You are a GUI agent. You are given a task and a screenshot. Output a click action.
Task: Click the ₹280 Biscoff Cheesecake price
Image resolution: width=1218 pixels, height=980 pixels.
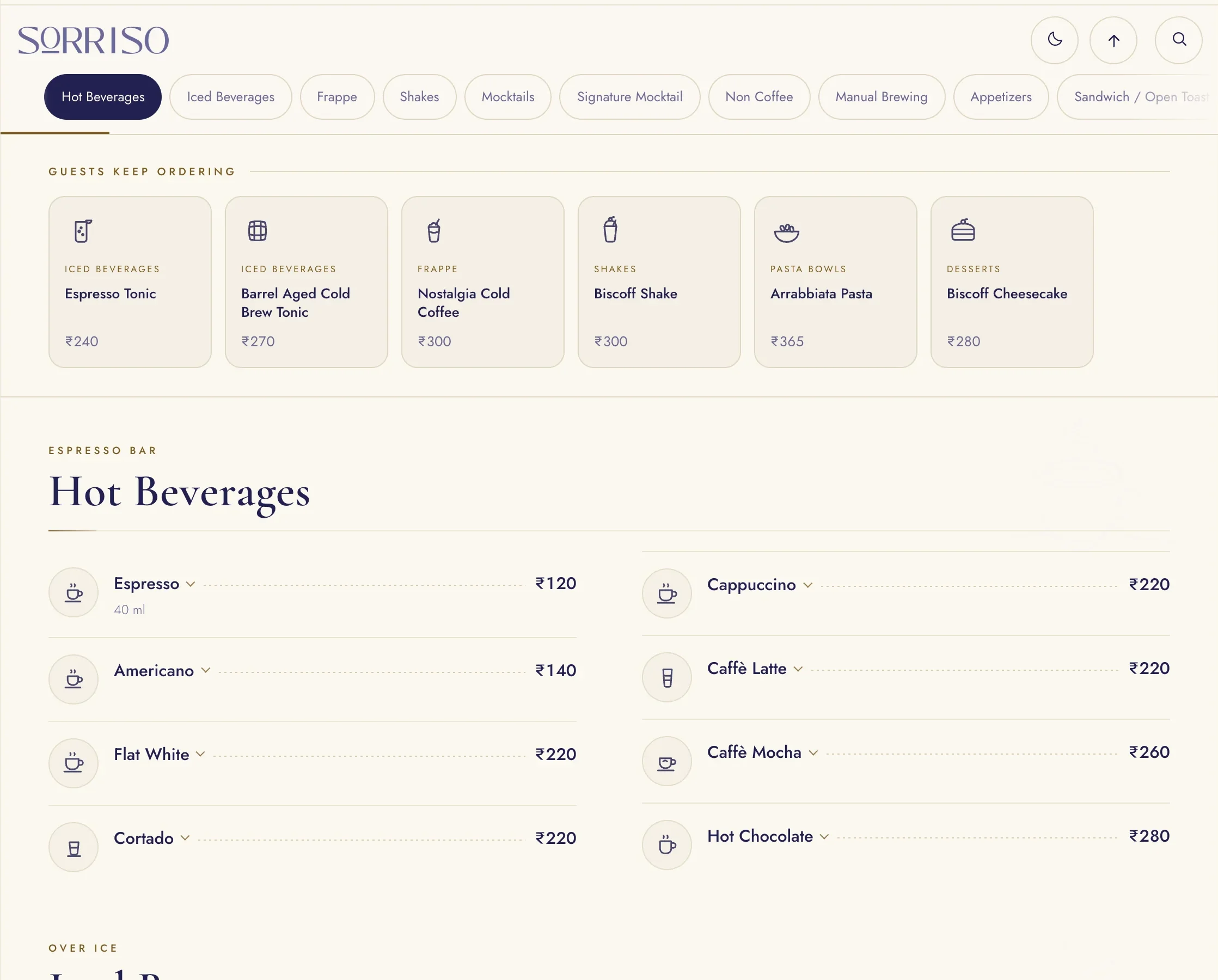point(963,341)
